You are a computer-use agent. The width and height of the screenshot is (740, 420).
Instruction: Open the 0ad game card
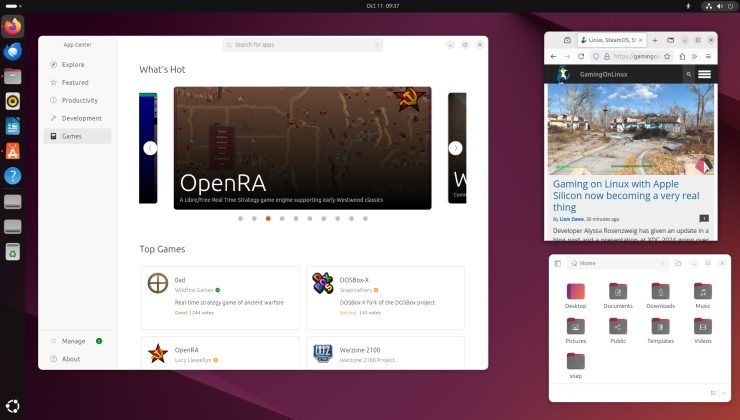220,298
